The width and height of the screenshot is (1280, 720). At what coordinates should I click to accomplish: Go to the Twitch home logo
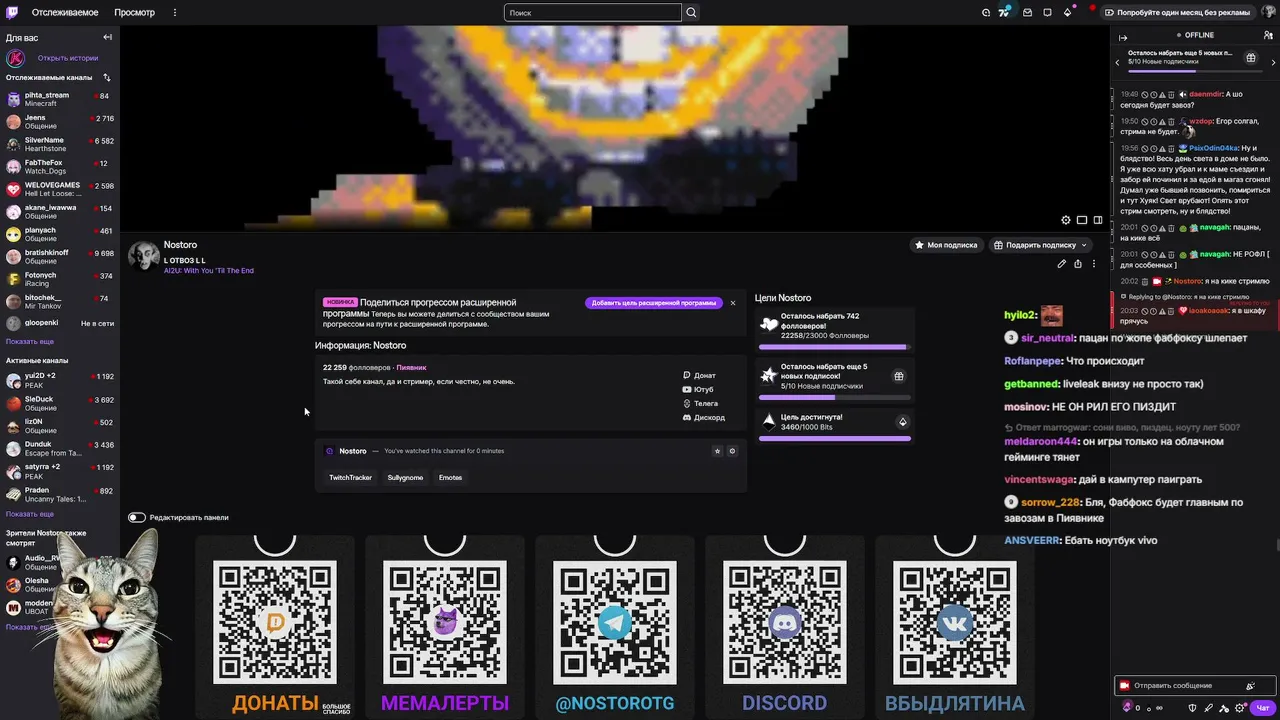click(12, 12)
